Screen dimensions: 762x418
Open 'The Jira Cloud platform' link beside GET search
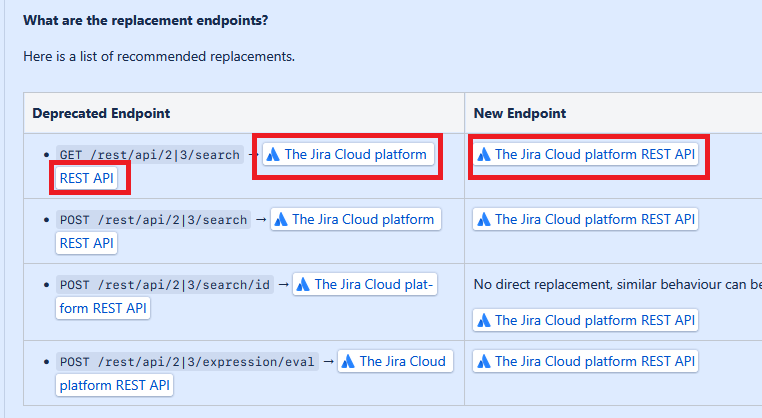(x=355, y=155)
